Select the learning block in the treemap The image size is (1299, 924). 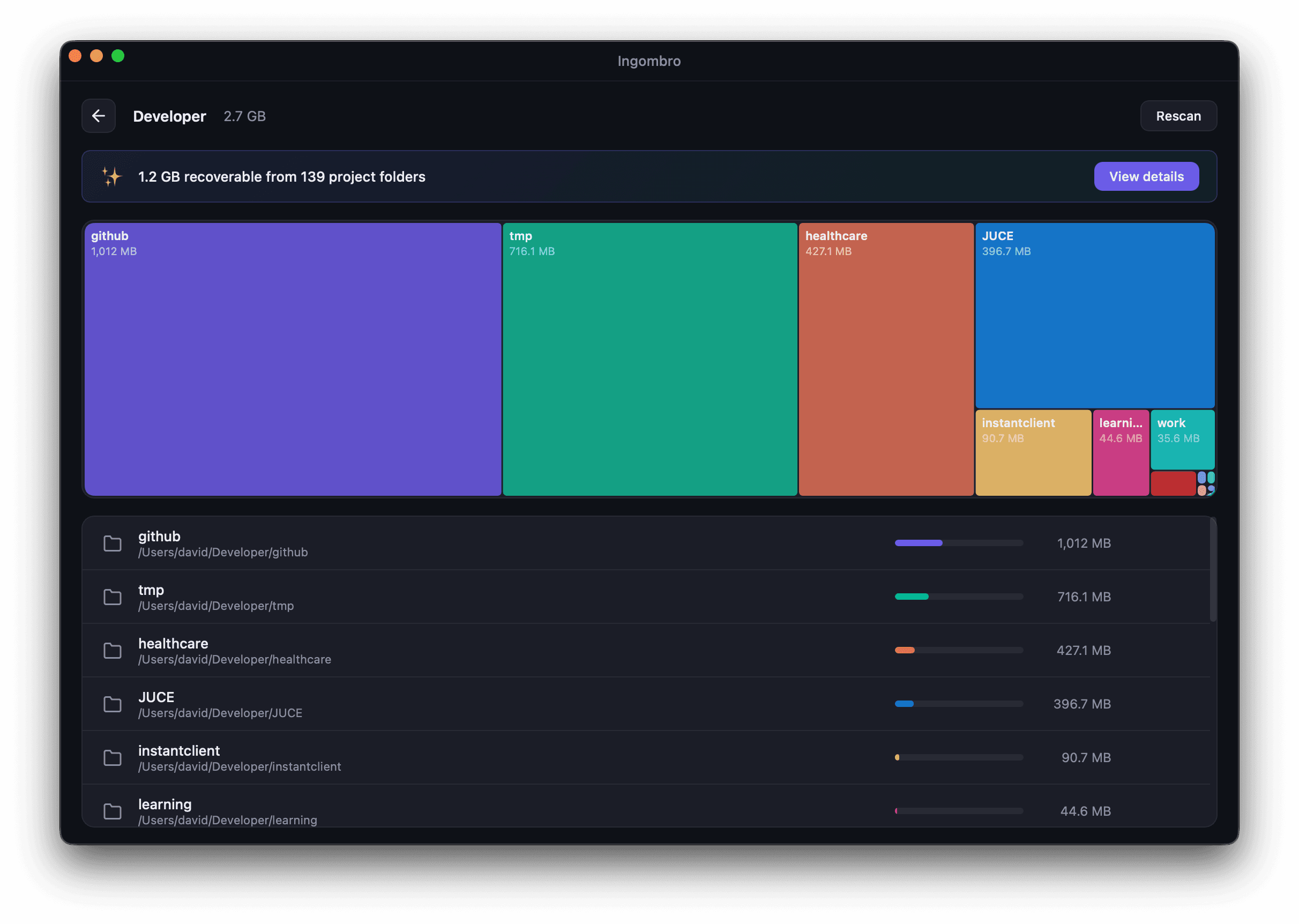pos(1121,452)
